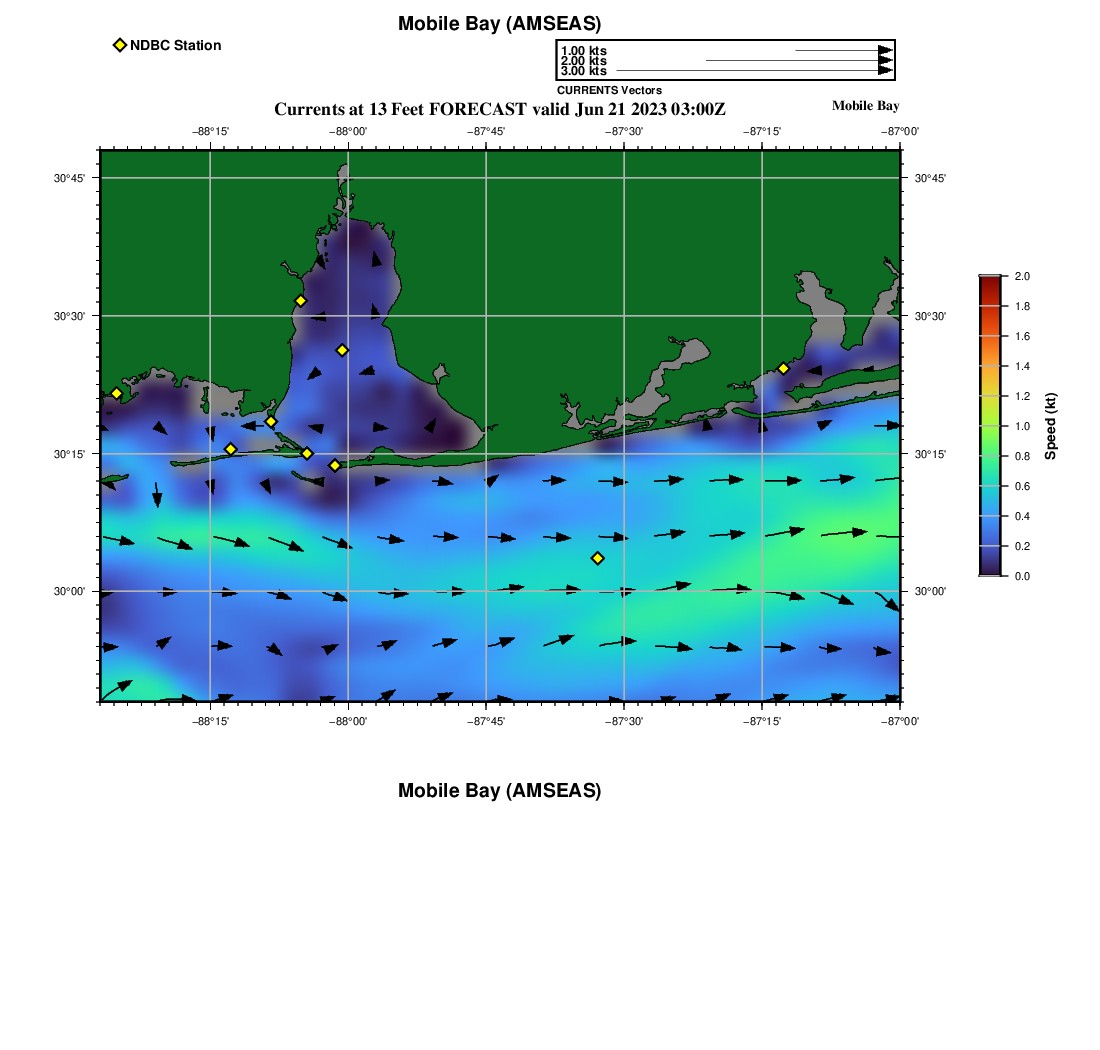
Task: Click the green 1.0 kt level on the colorbar
Action: click(990, 426)
